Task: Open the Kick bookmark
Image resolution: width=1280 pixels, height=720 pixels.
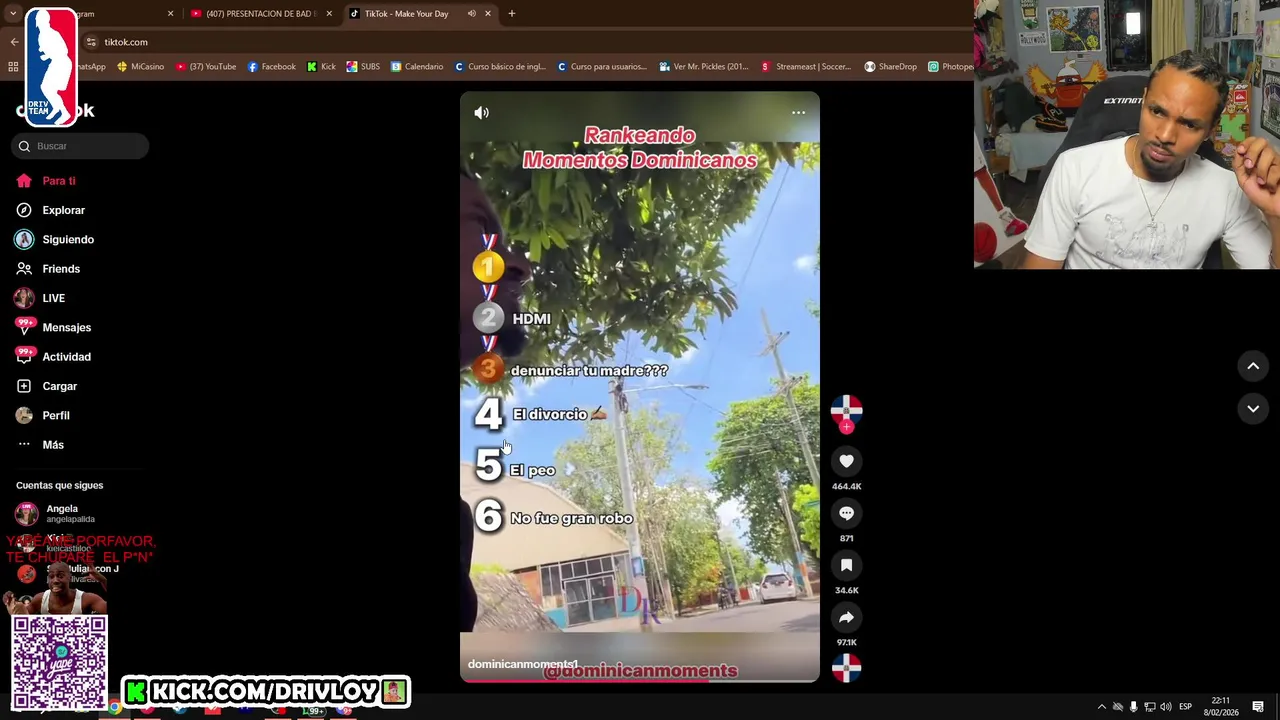Action: click(321, 67)
